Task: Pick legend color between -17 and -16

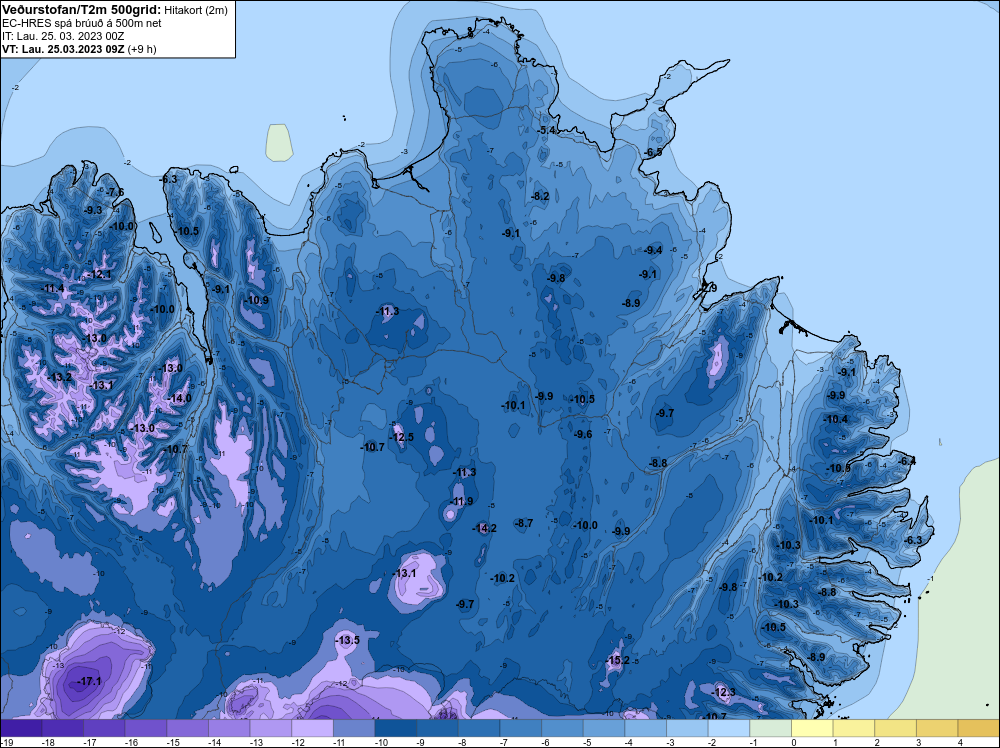Action: pyautogui.click(x=104, y=728)
